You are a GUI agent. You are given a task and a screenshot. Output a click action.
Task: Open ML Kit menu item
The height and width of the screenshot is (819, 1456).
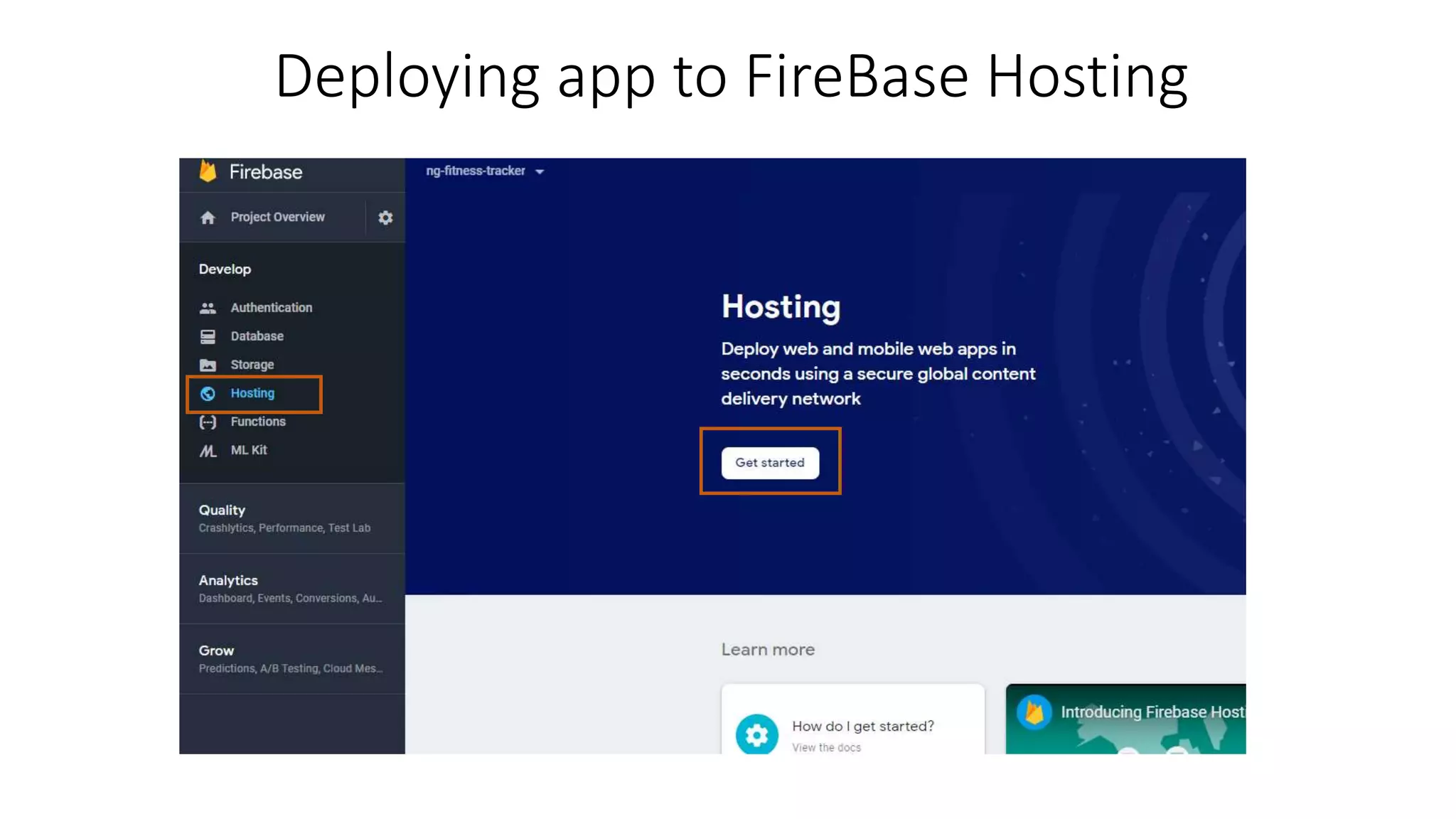[249, 450]
